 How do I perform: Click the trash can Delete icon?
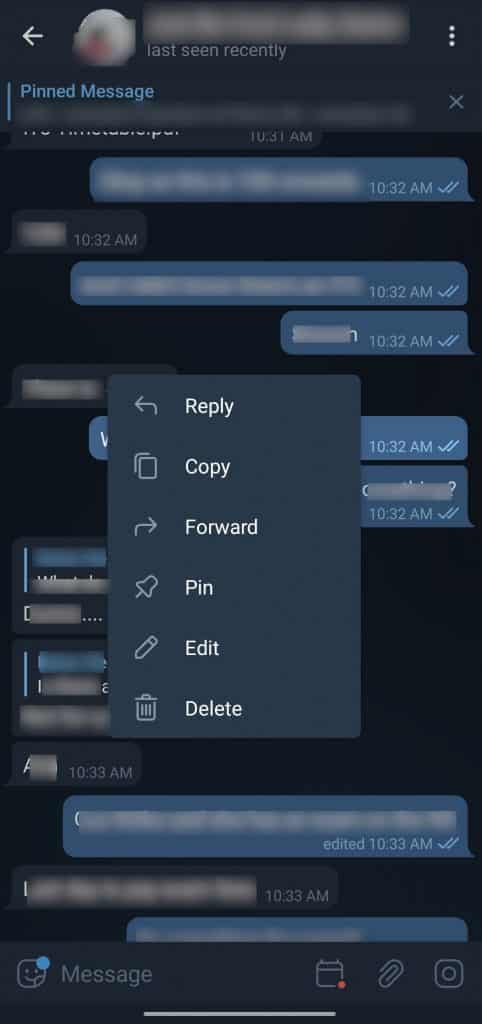(x=146, y=709)
